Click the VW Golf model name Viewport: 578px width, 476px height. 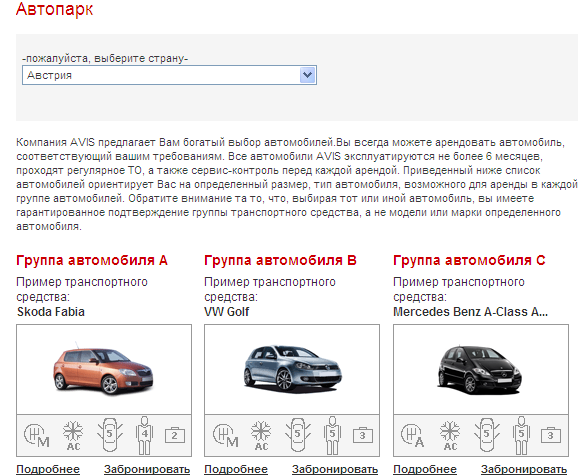pos(227,312)
